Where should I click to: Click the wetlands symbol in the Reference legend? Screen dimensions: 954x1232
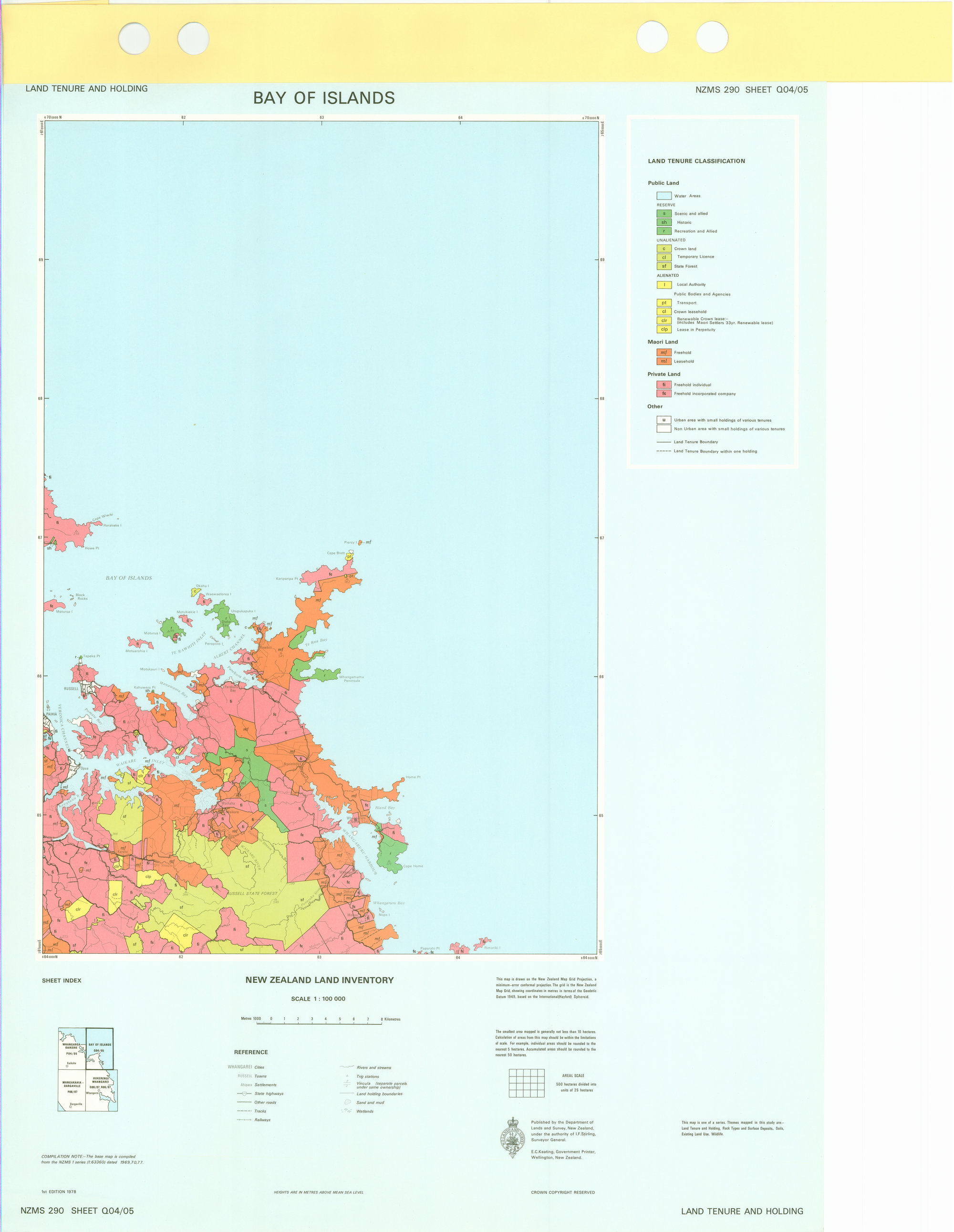[x=346, y=1111]
